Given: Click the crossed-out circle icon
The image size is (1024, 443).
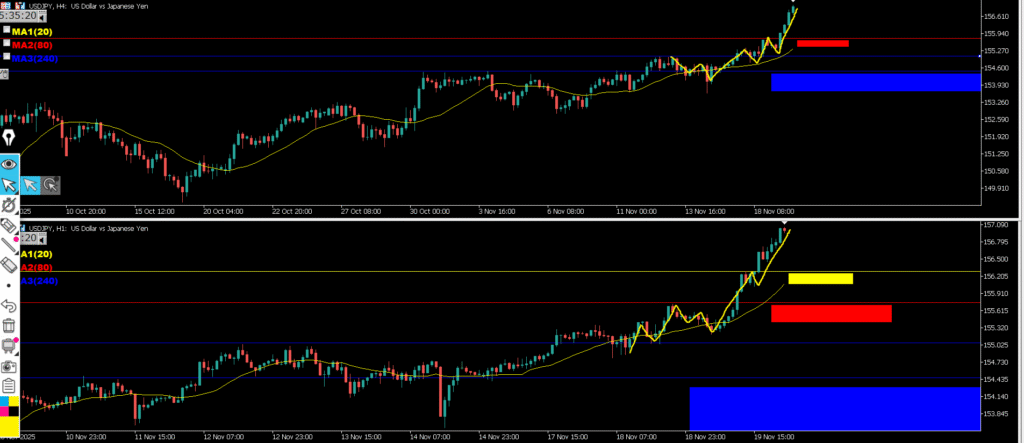Looking at the screenshot, I should pyautogui.click(x=9, y=205).
